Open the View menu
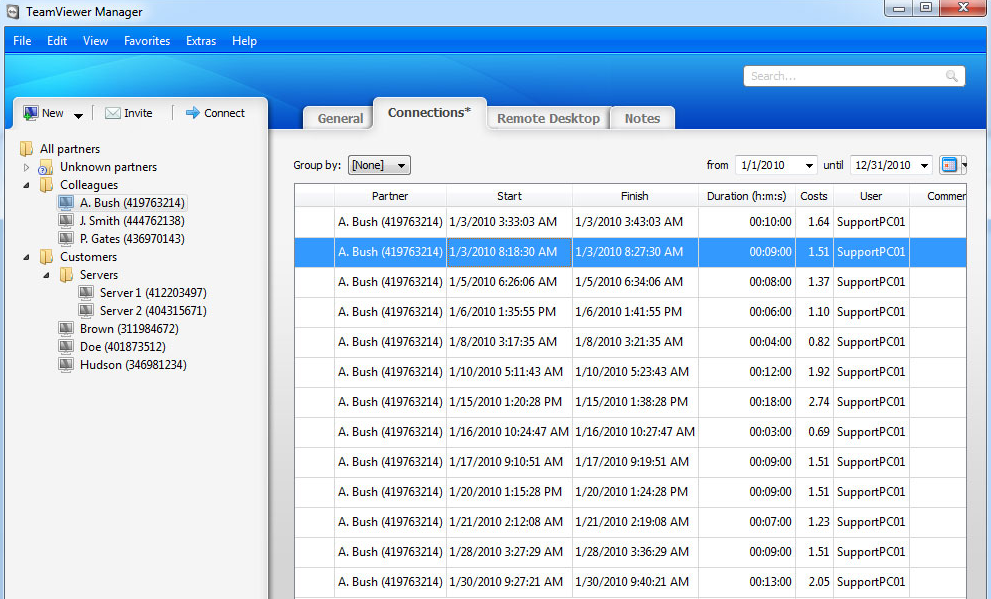The height and width of the screenshot is (599, 991). [x=95, y=40]
